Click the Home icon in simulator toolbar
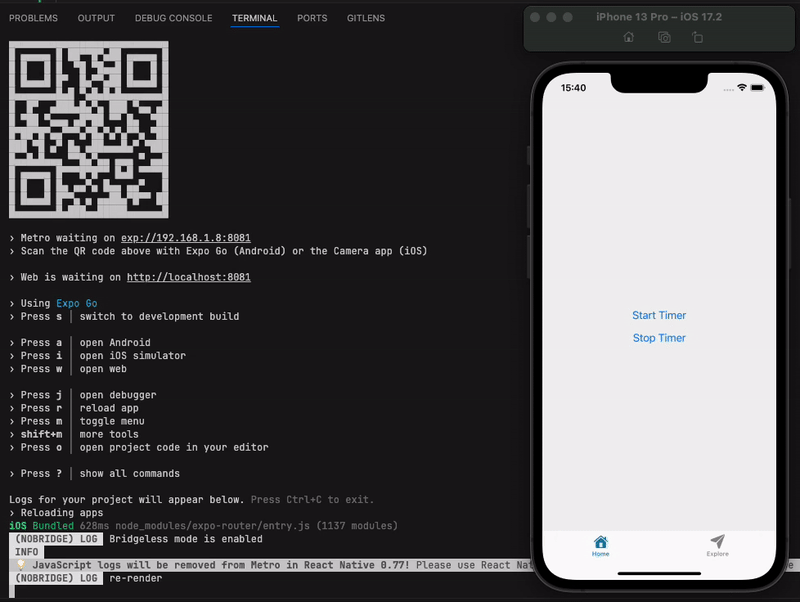Viewport: 800px width, 602px height. pos(628,36)
